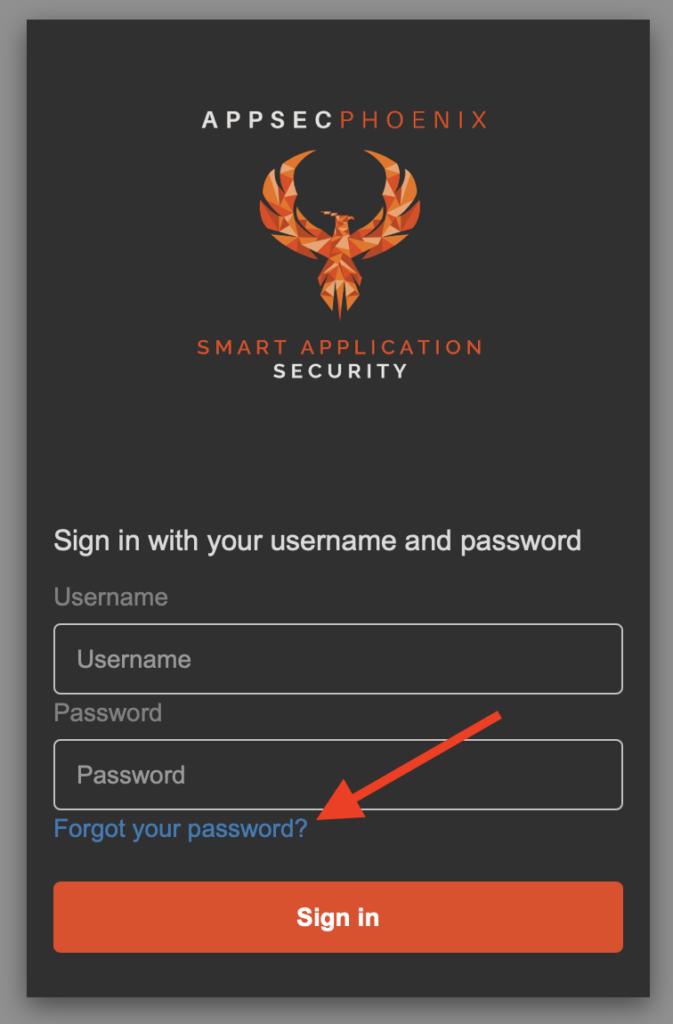Open the Forgot your password link

point(180,829)
